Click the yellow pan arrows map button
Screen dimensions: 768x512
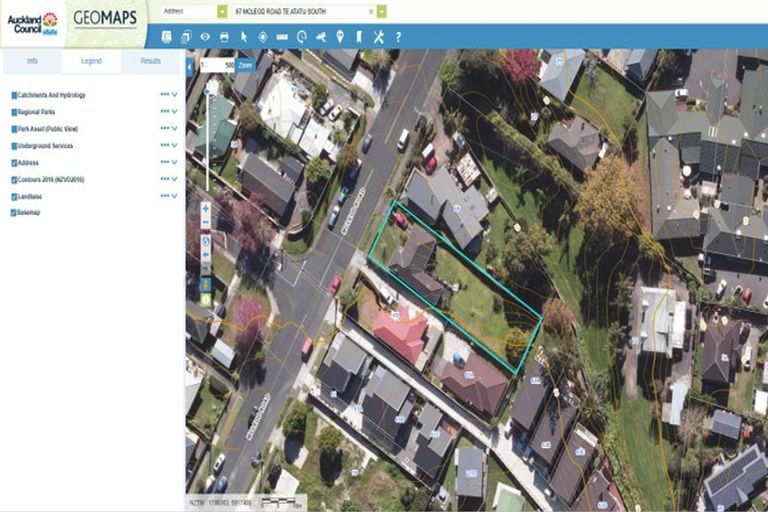206,284
